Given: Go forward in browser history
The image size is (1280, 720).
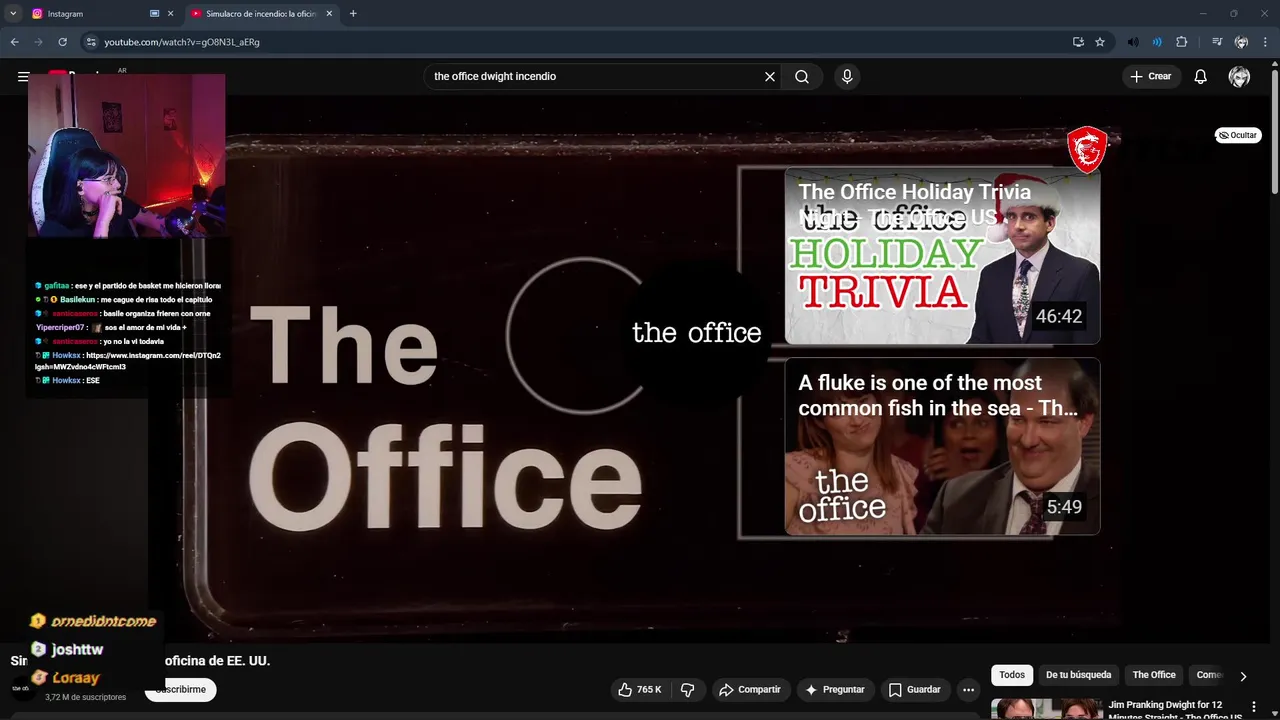Looking at the screenshot, I should tap(38, 42).
